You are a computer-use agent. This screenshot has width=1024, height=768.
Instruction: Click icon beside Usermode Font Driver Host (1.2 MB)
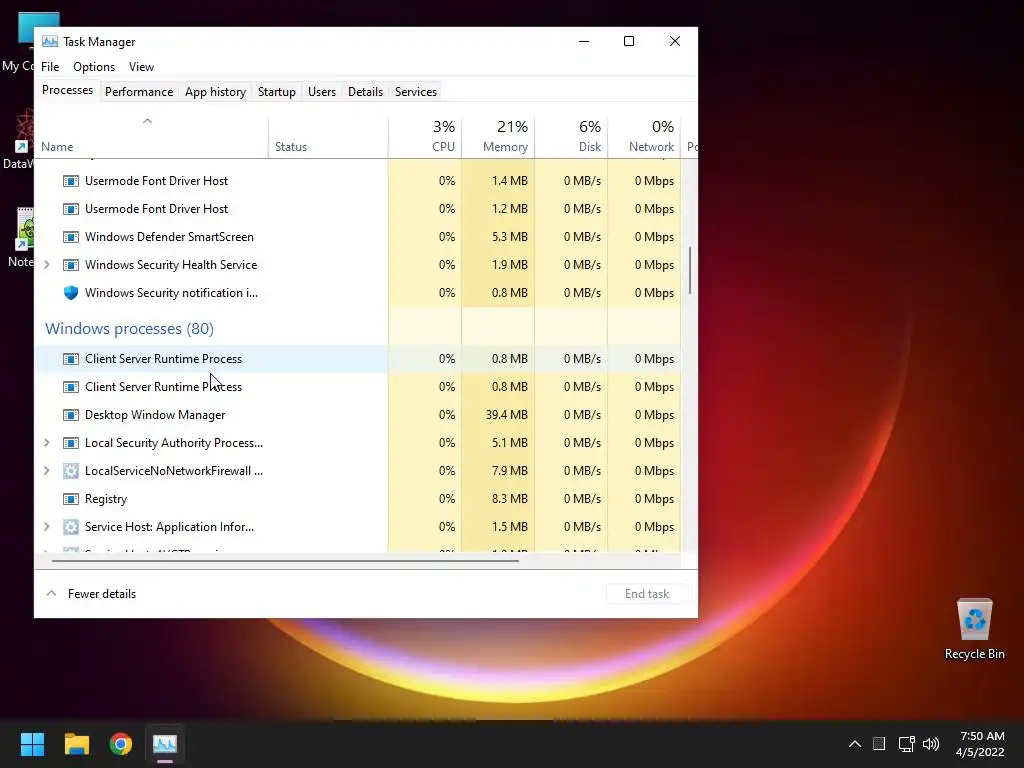tap(71, 209)
